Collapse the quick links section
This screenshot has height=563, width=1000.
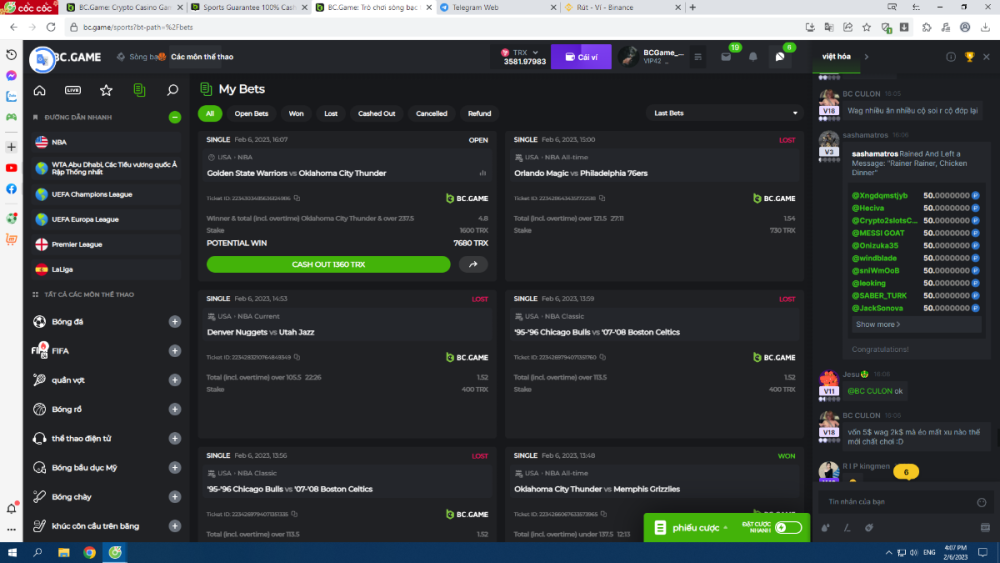[175, 117]
